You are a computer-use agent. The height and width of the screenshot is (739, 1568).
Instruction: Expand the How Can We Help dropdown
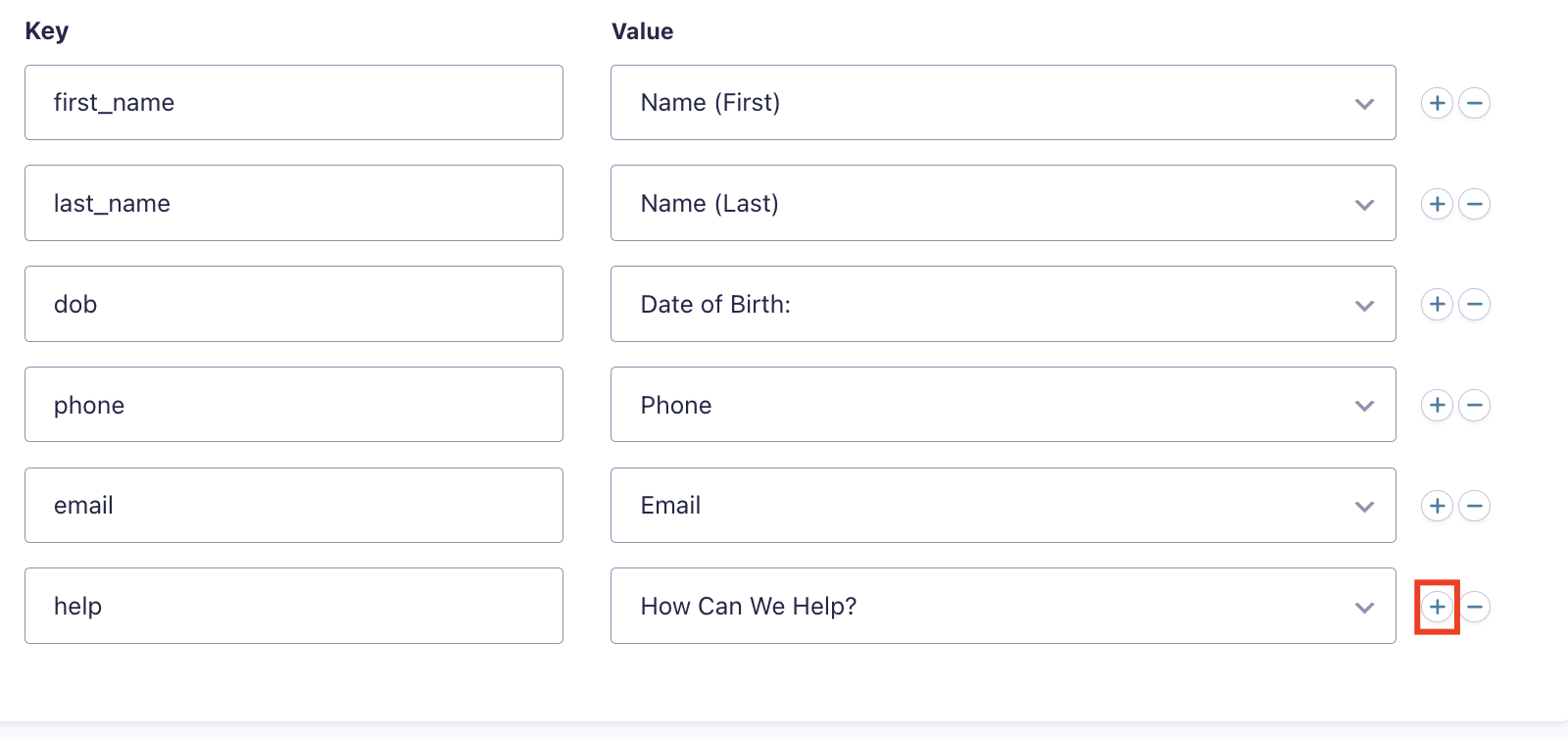(1003, 607)
